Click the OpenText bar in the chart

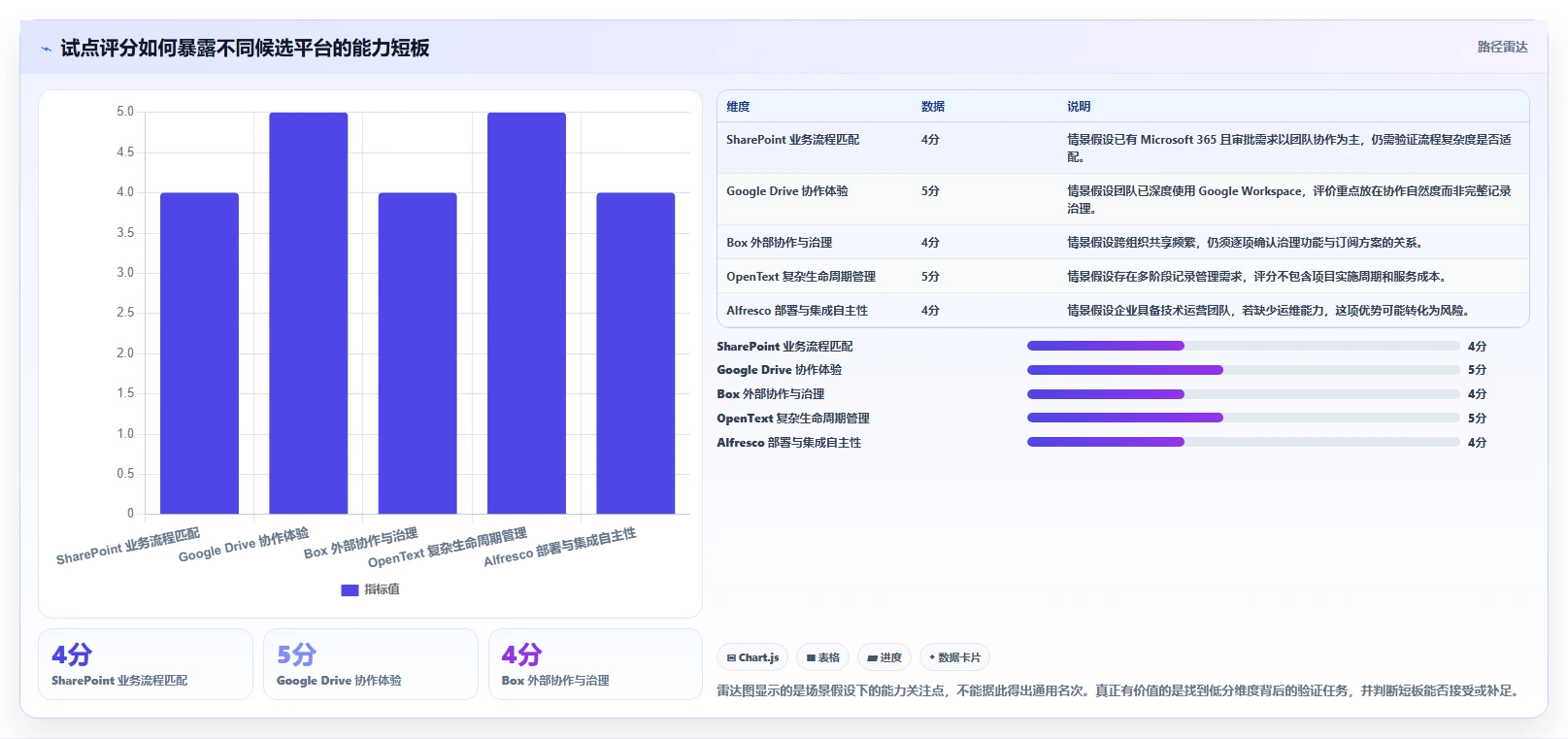point(526,313)
